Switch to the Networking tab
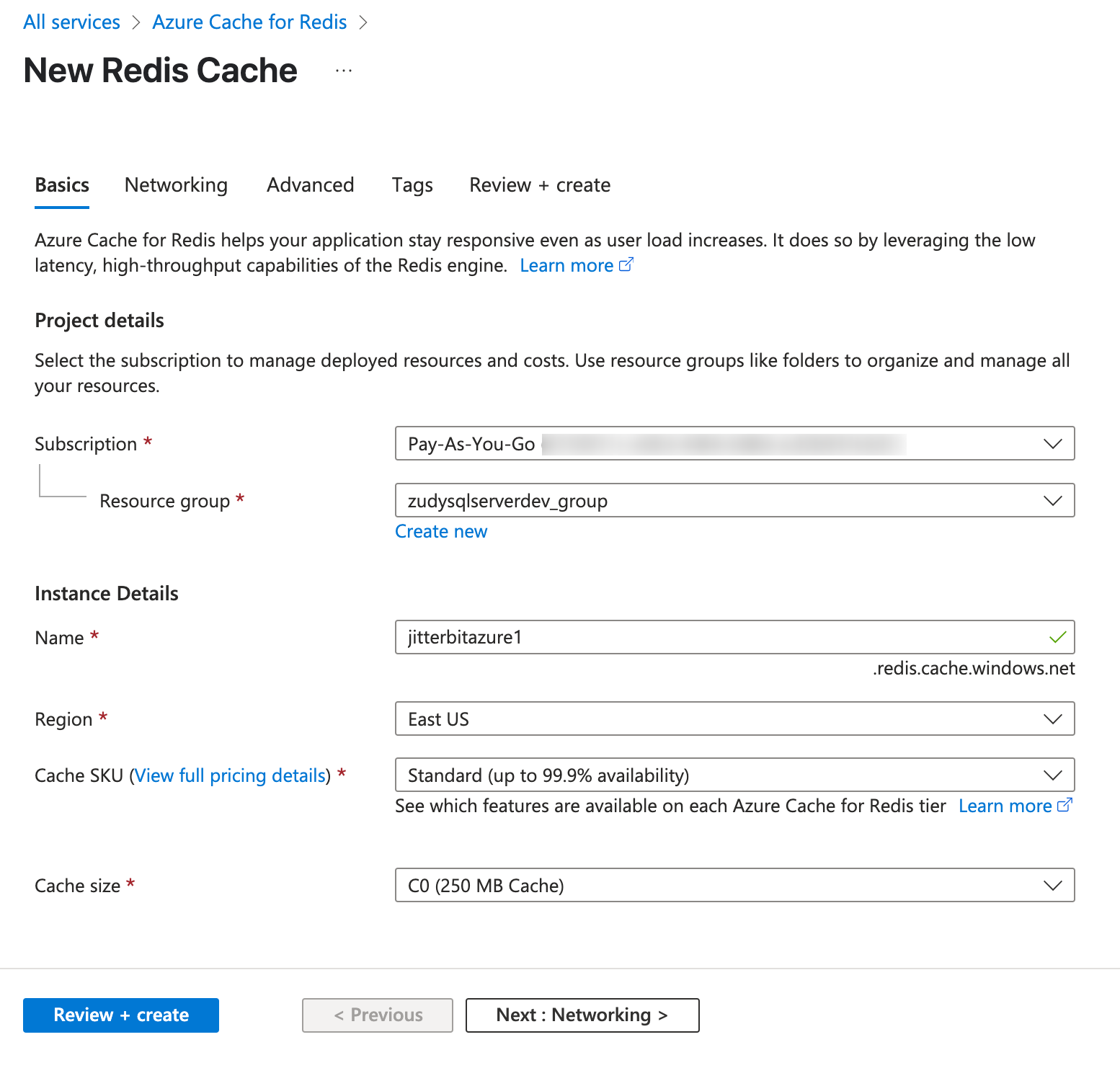The width and height of the screenshot is (1120, 1068). pos(176,185)
